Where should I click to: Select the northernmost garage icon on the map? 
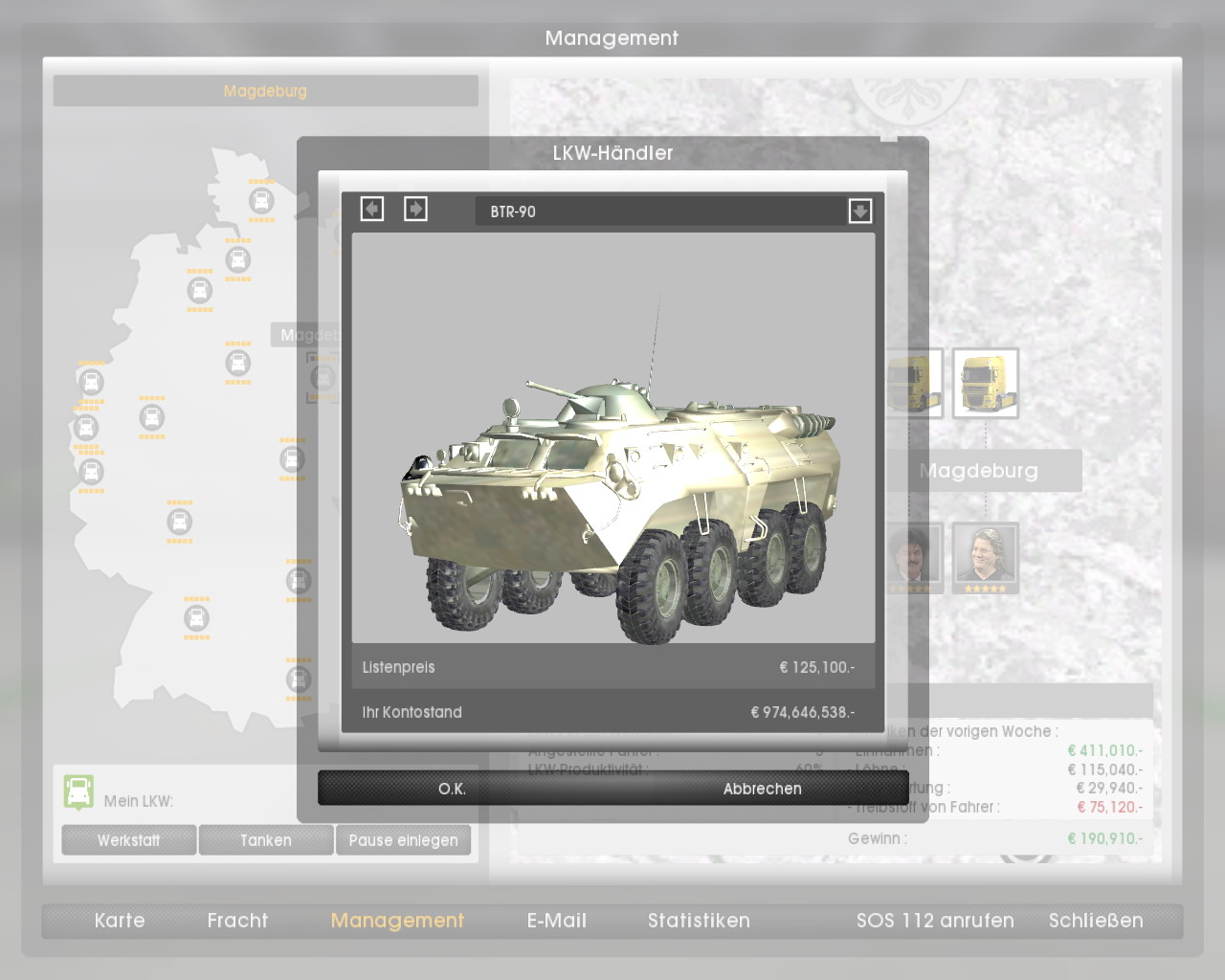[x=261, y=201]
